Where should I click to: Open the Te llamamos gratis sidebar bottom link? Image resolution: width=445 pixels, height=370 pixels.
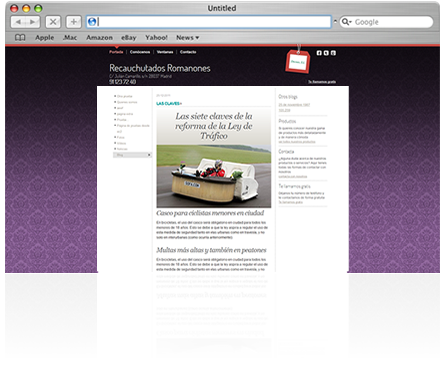pos(291,202)
